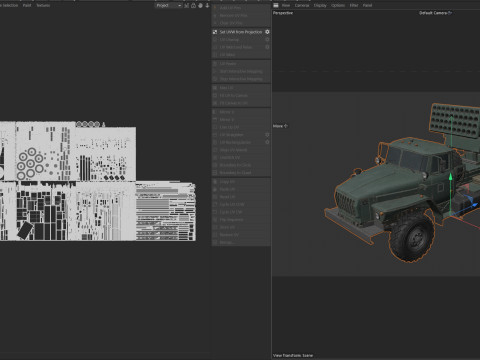
Task: Select the Flip Sequence command
Action: [x=241, y=220]
